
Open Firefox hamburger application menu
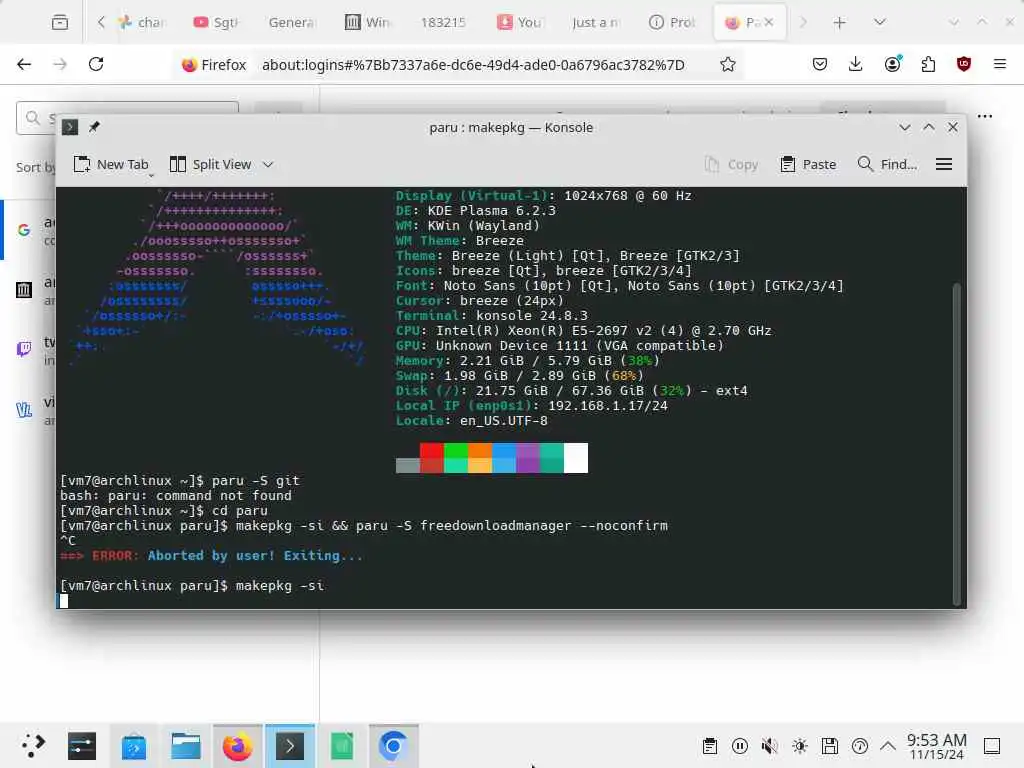click(x=999, y=64)
